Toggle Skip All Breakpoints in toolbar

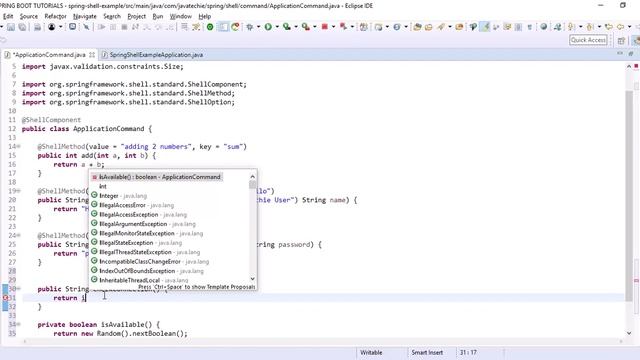86,27
